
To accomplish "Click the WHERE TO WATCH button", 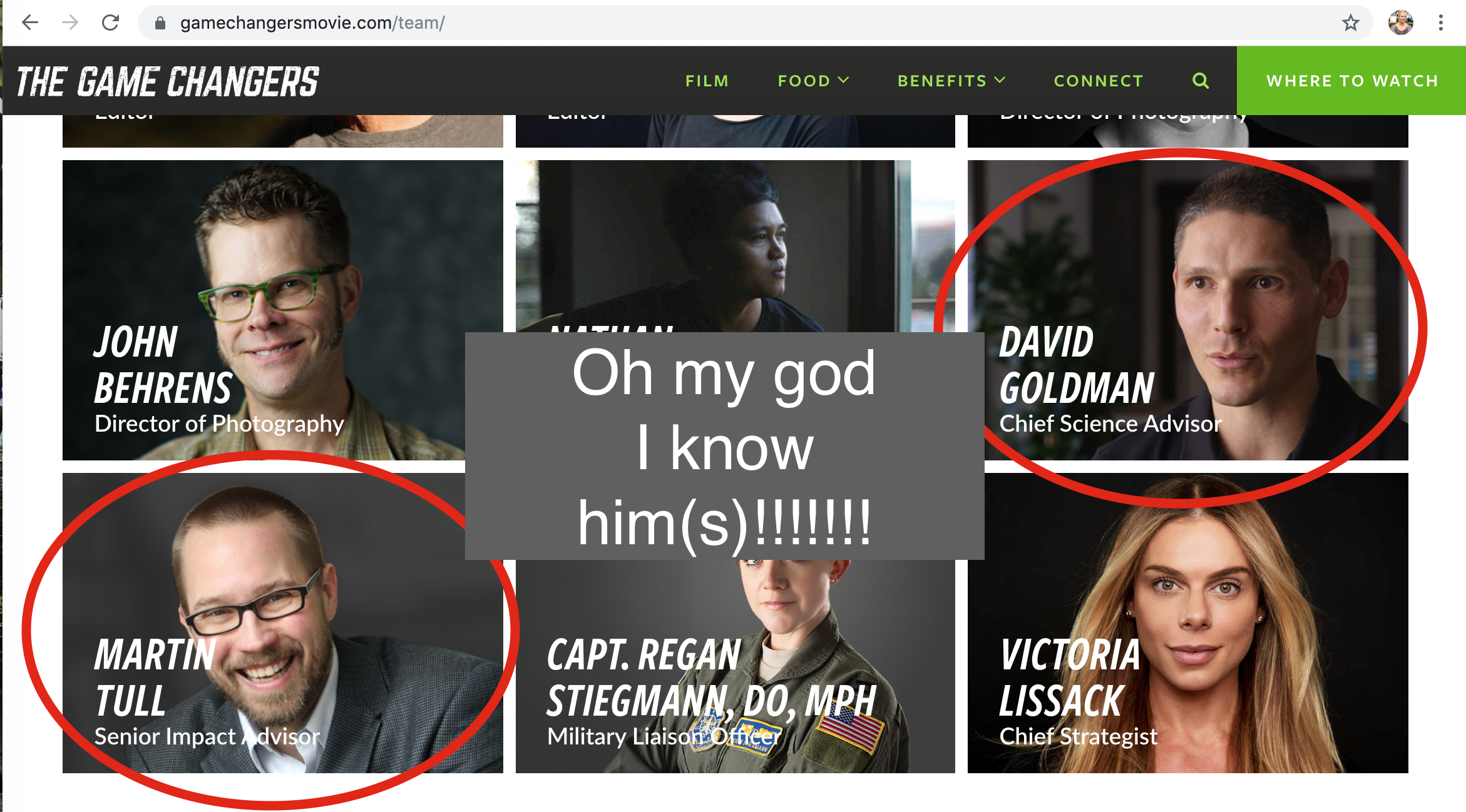I will click(1351, 81).
